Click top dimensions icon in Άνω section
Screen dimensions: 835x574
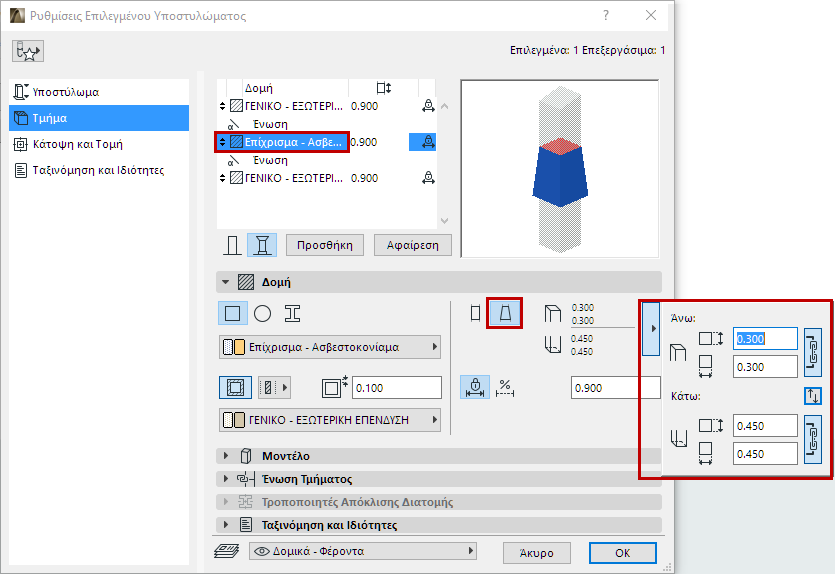[677, 352]
